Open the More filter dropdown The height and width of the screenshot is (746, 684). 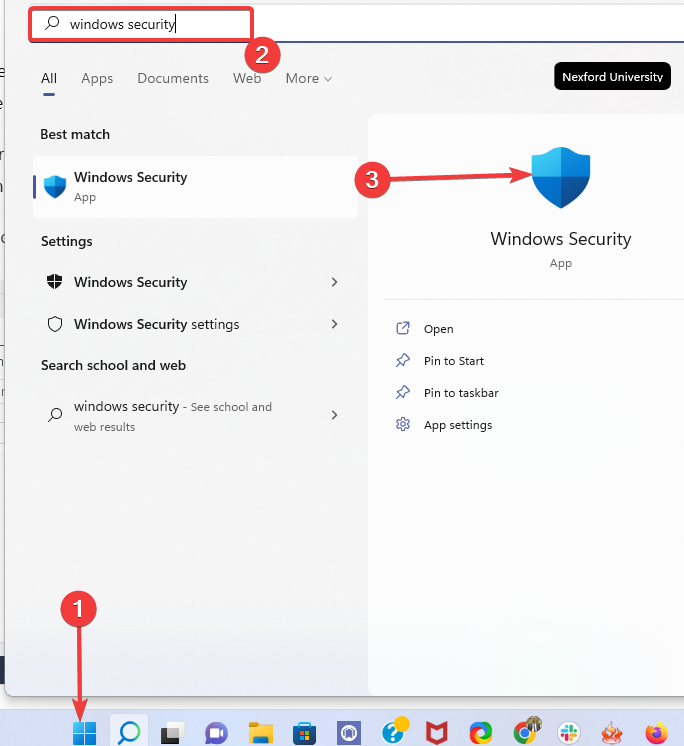click(x=309, y=78)
